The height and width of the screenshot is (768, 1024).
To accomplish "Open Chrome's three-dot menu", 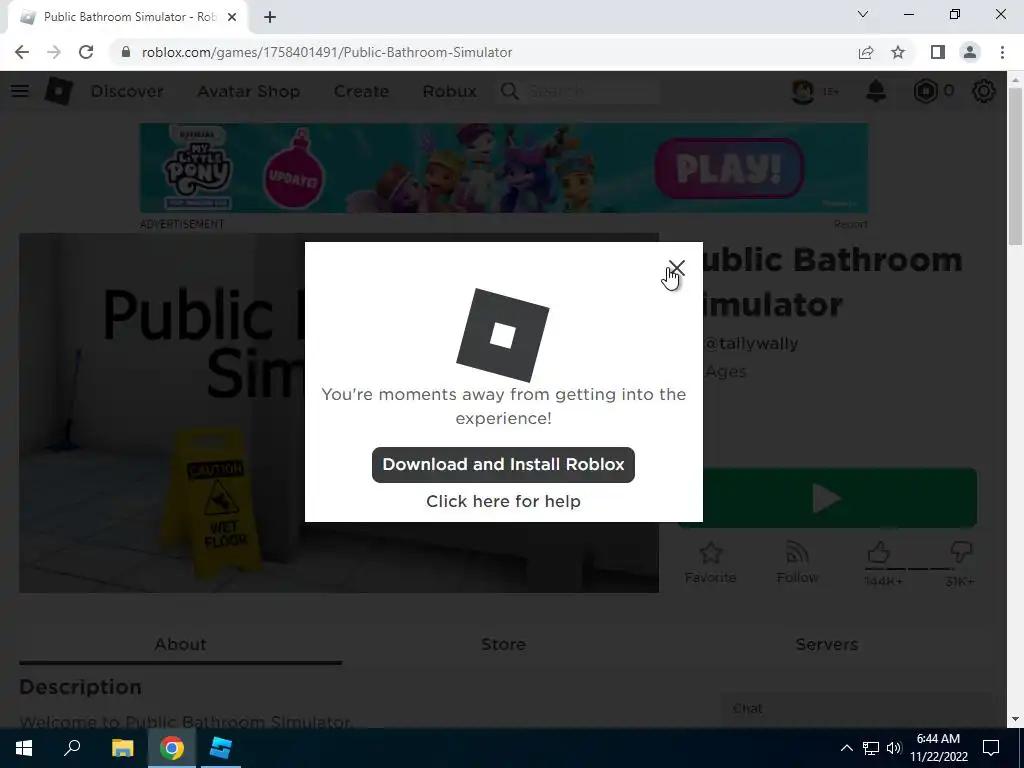I will point(1002,52).
